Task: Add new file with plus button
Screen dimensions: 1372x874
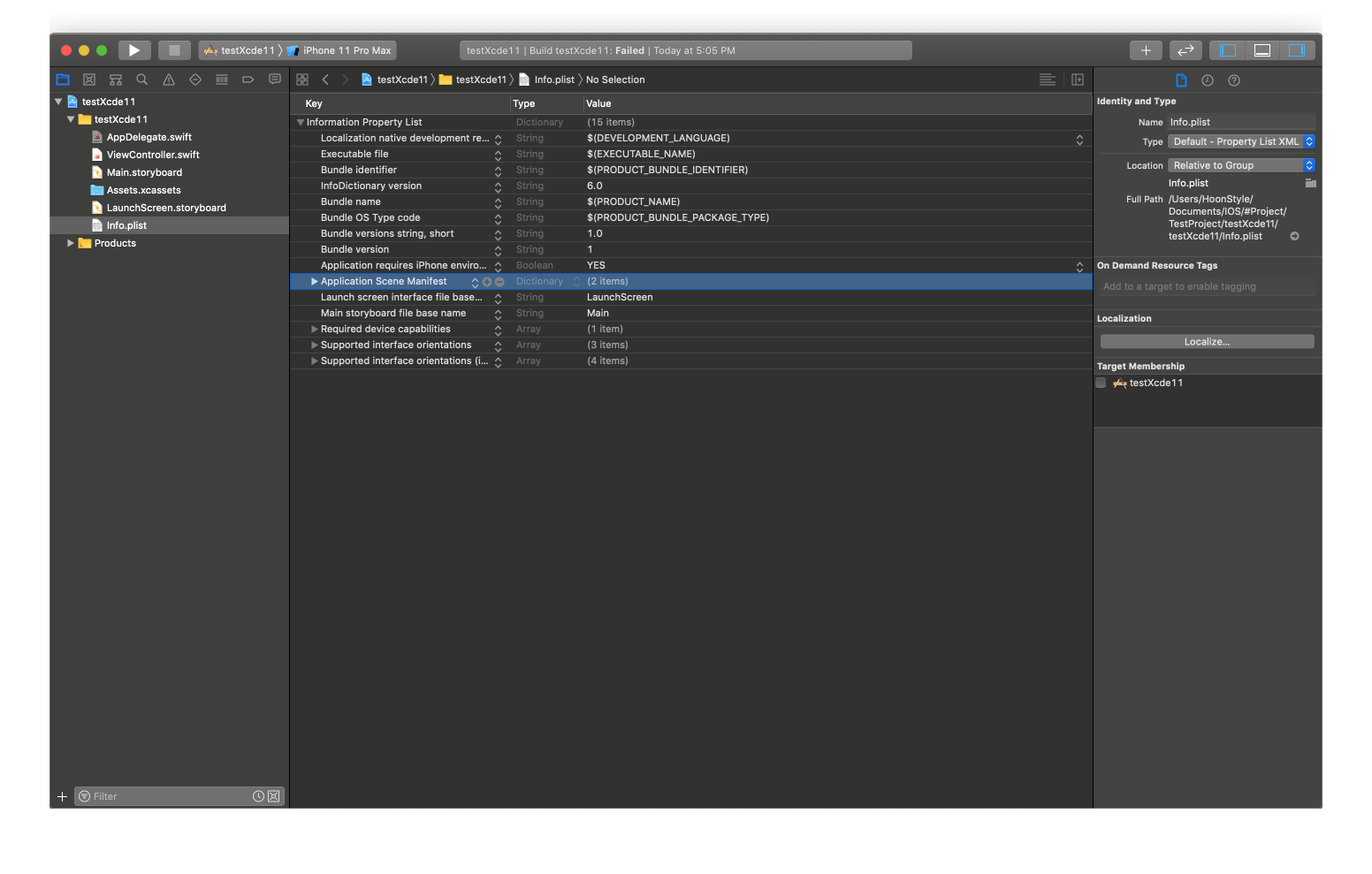Action: (x=62, y=796)
